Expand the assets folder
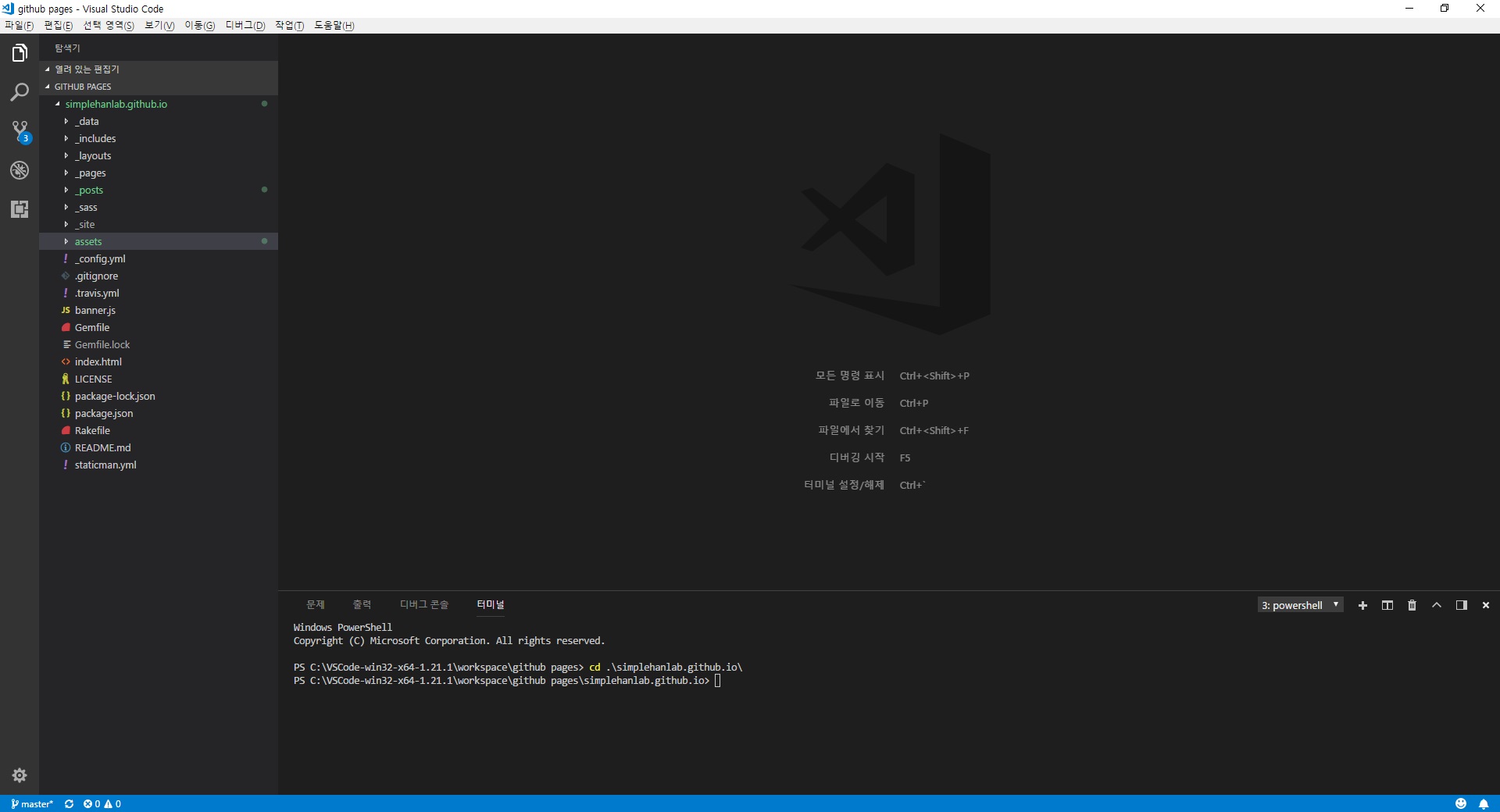 (x=159, y=241)
